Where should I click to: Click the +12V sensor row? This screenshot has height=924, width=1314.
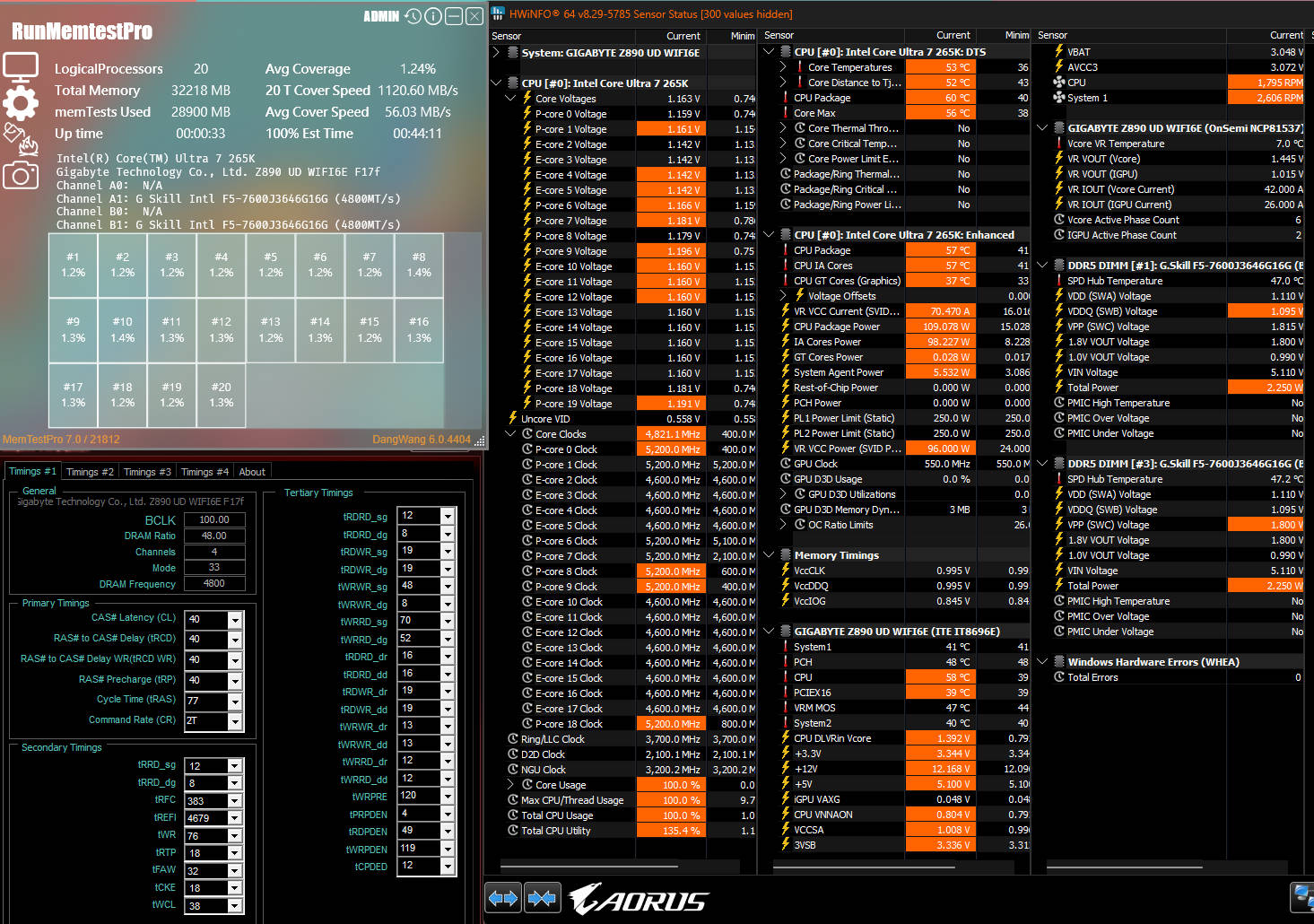[895, 769]
